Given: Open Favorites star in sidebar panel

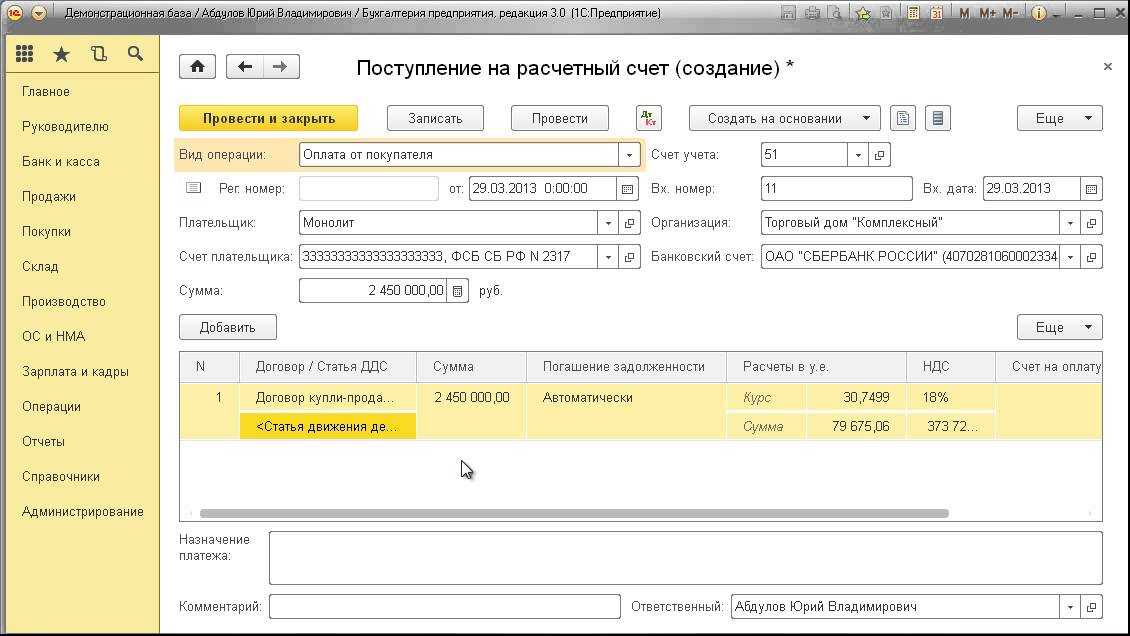Looking at the screenshot, I should coord(62,54).
